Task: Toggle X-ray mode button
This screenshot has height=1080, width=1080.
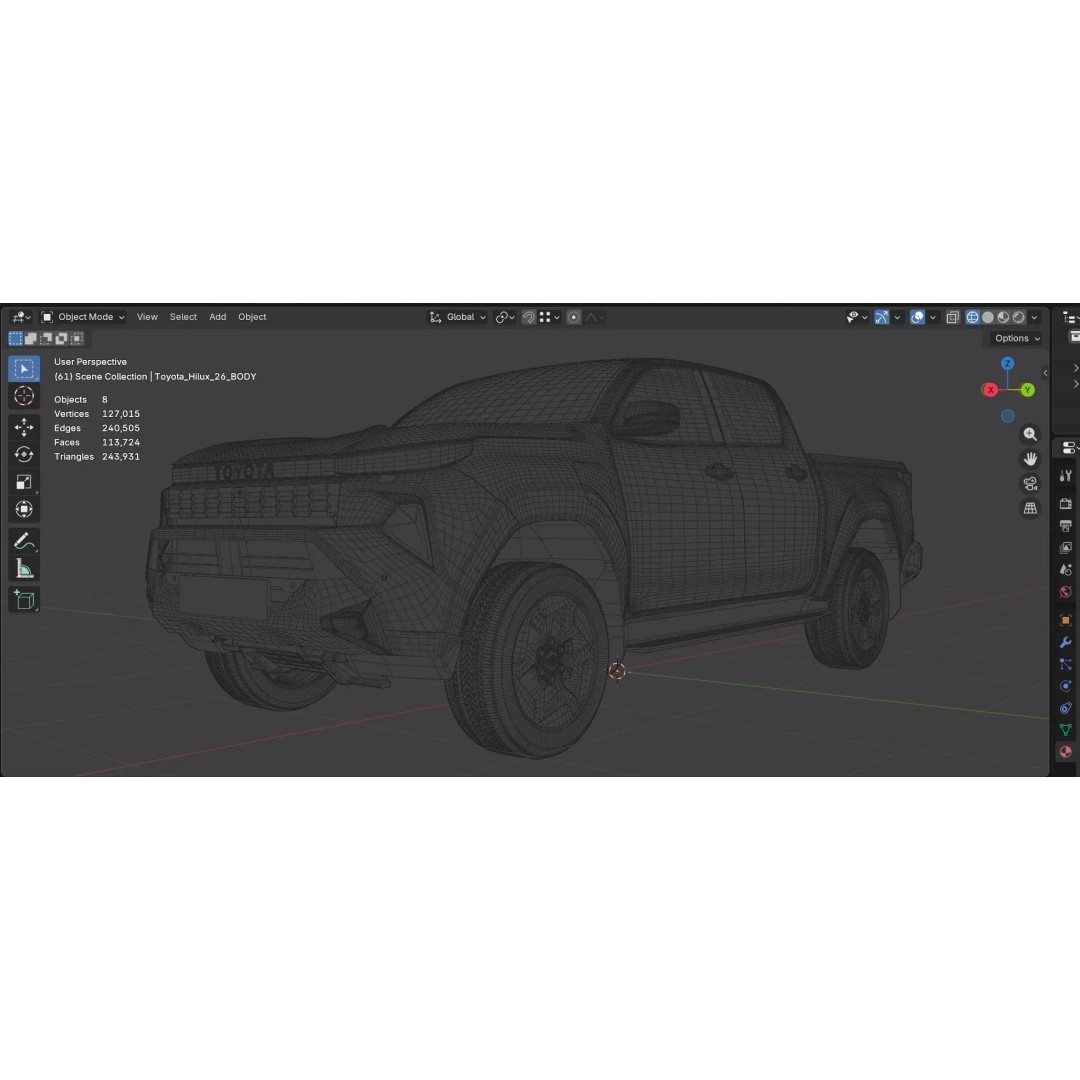Action: pos(953,318)
